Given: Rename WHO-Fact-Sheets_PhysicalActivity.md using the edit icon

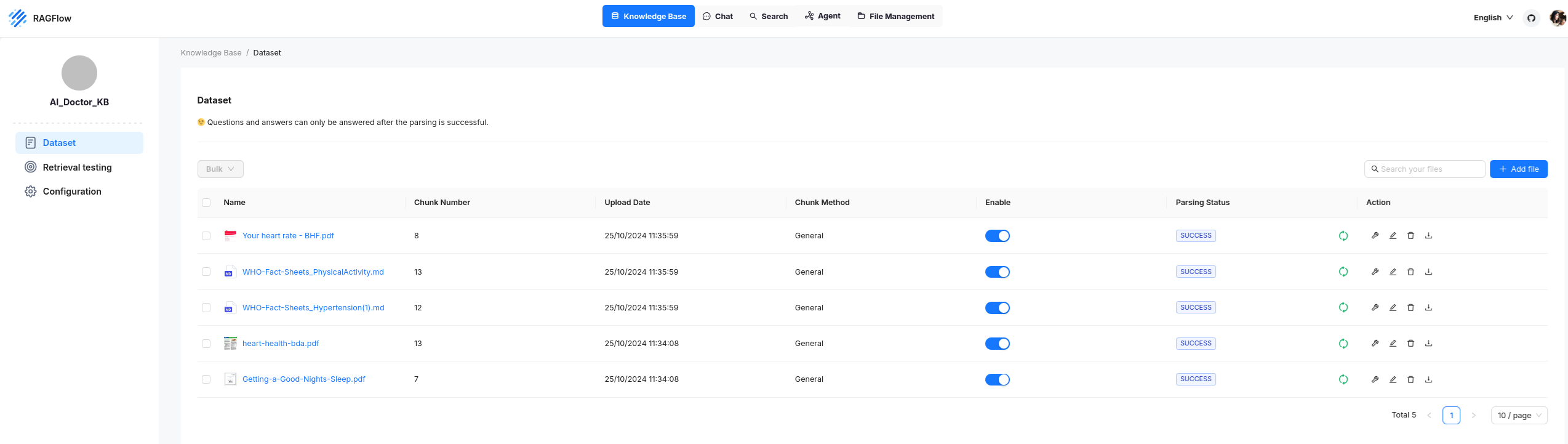Looking at the screenshot, I should pyautogui.click(x=1393, y=272).
